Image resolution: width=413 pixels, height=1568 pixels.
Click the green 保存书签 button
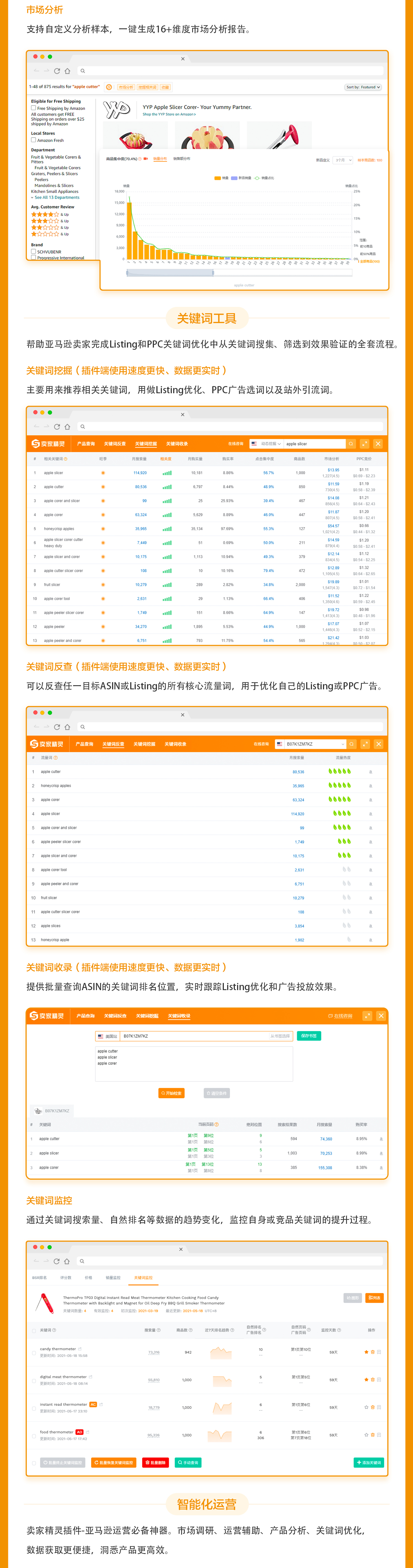[x=309, y=1036]
